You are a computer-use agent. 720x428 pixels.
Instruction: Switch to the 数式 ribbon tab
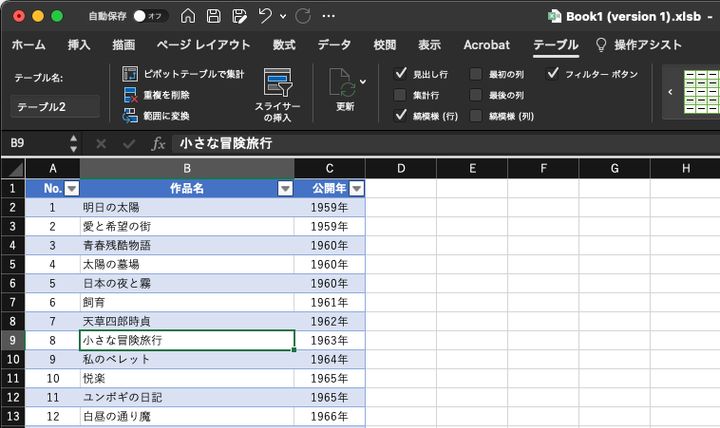(284, 45)
